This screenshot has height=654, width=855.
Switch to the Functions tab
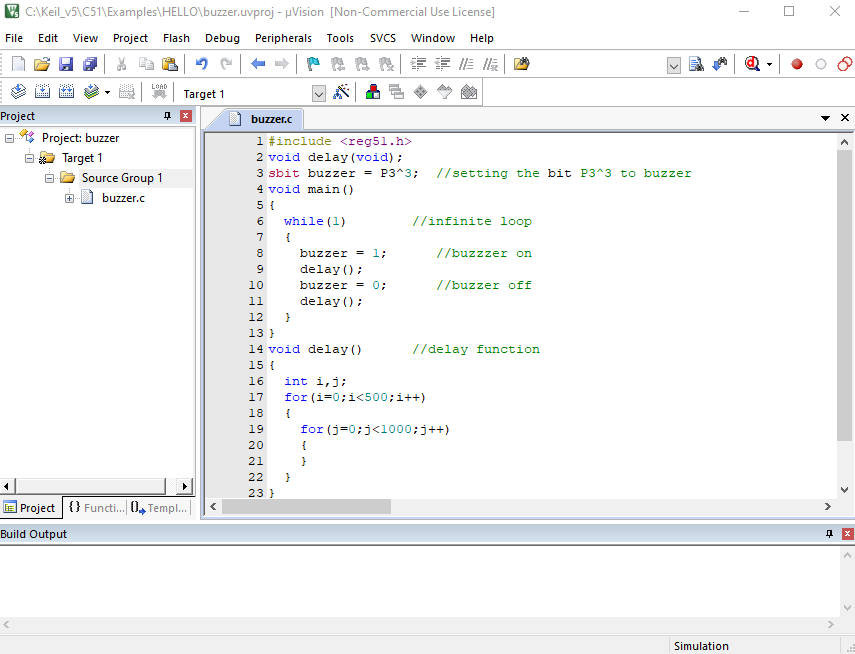point(96,508)
